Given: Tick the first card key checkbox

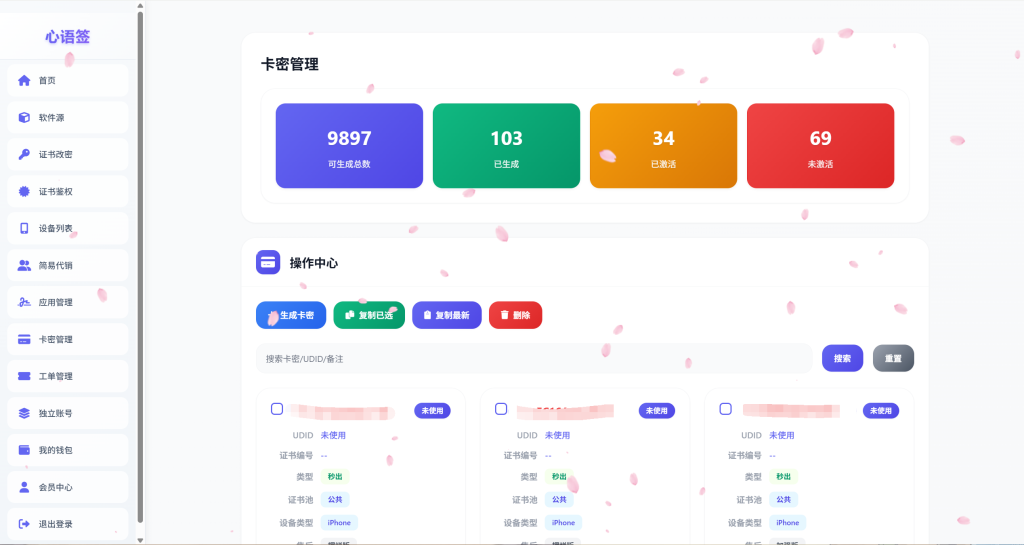Looking at the screenshot, I should tap(277, 409).
